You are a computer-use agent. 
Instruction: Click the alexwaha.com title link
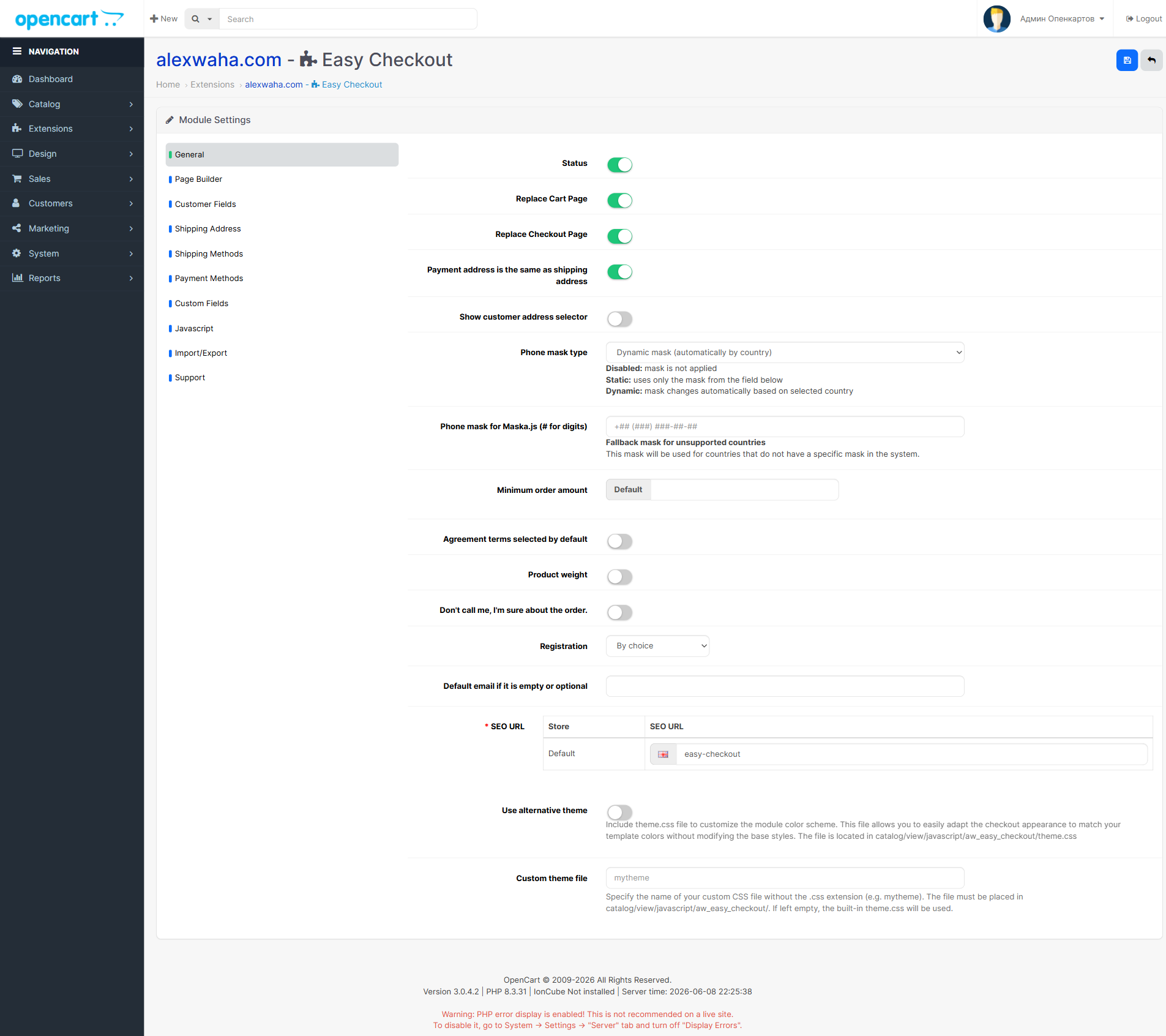pos(219,59)
